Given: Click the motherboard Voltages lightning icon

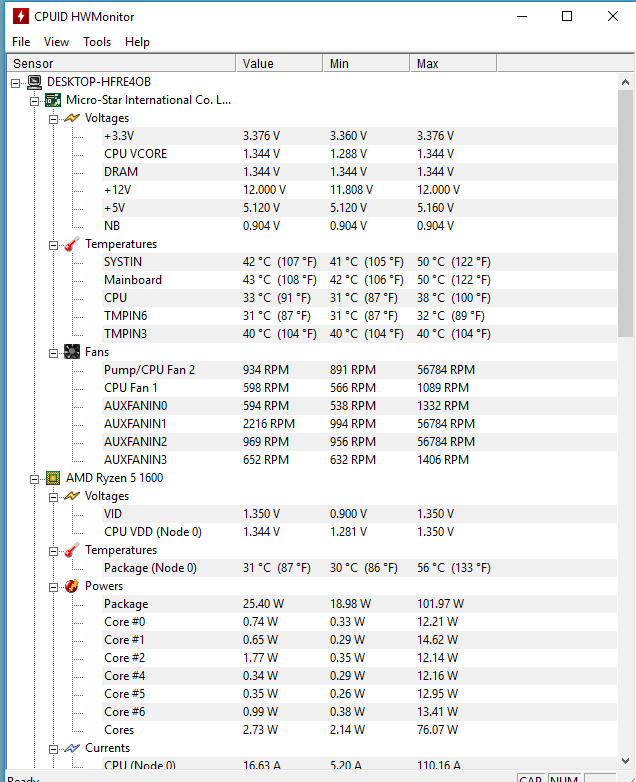Looking at the screenshot, I should click(72, 118).
